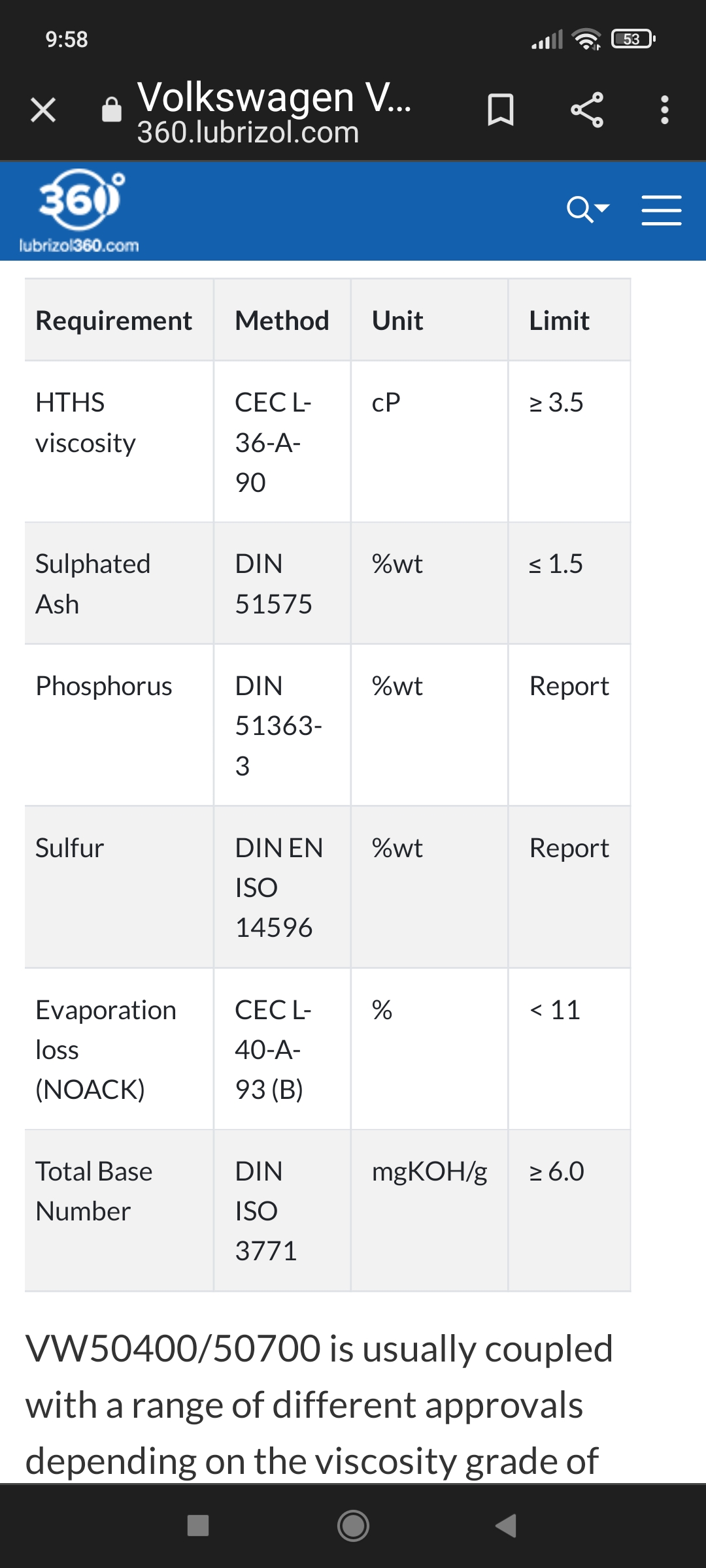706x1568 pixels.
Task: Close the browser custom tab
Action: click(43, 110)
